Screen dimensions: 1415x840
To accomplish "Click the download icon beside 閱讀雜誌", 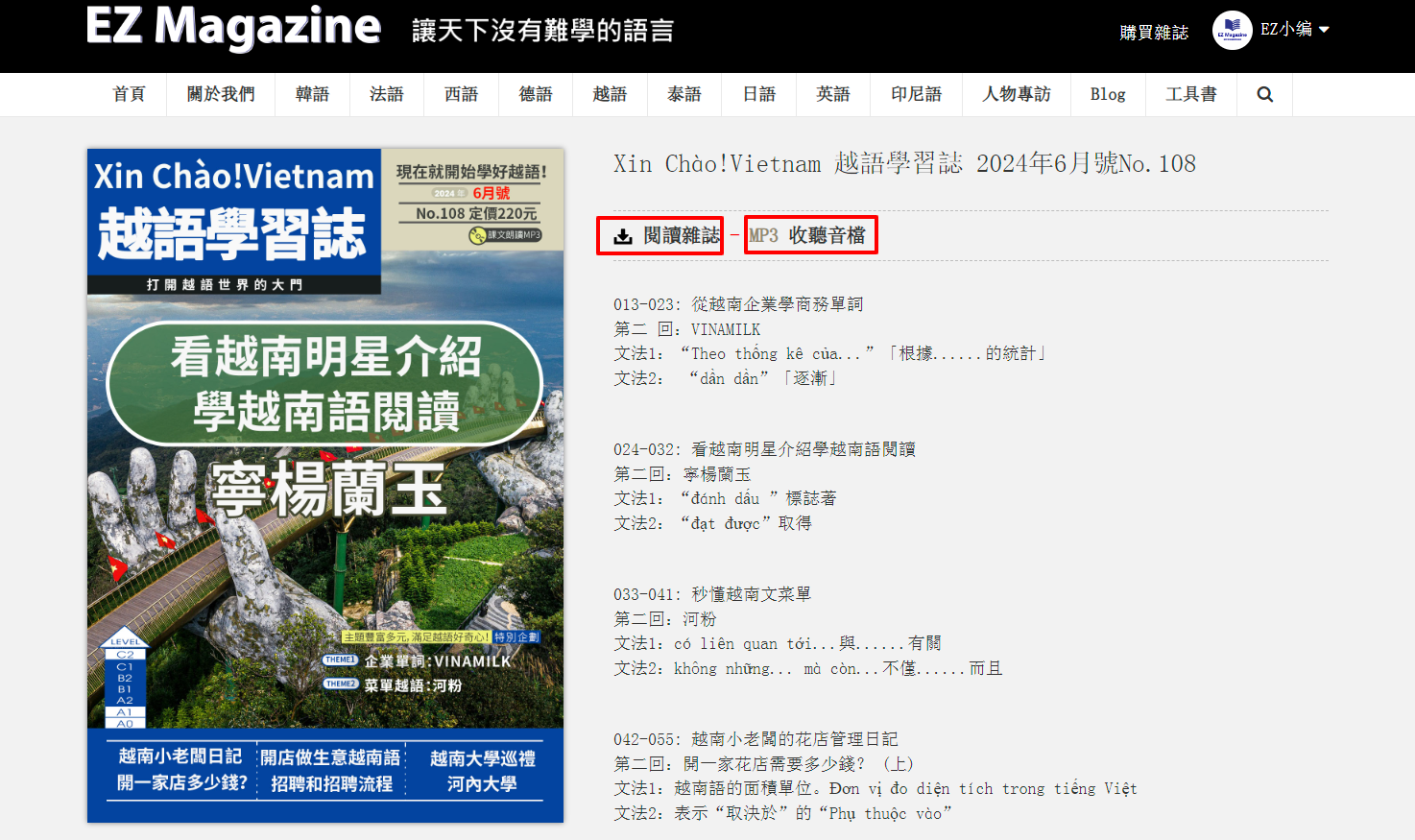I will [623, 236].
